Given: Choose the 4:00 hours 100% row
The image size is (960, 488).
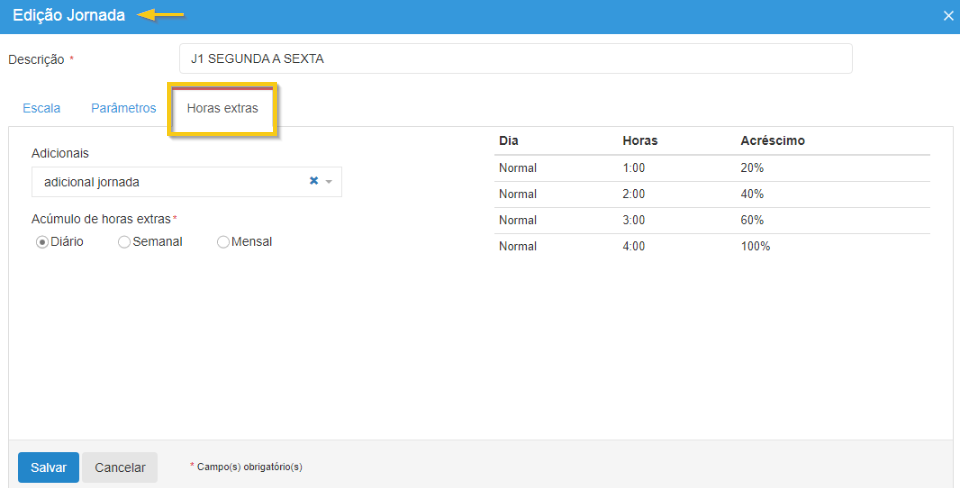Looking at the screenshot, I should (x=711, y=246).
